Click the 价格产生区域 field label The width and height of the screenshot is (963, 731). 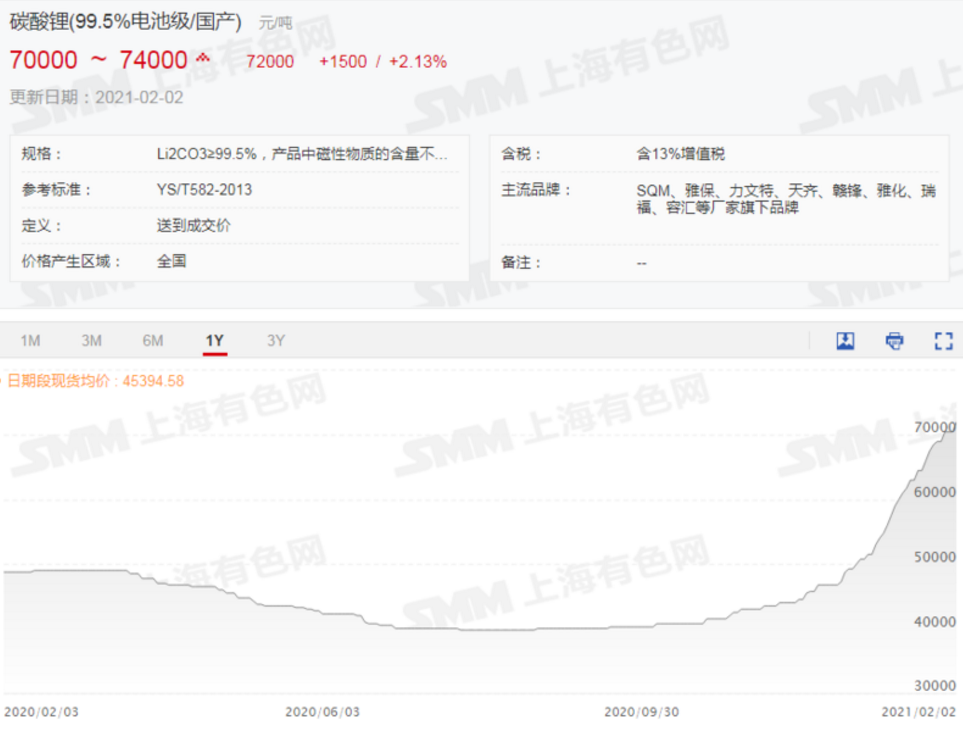[x=71, y=261]
